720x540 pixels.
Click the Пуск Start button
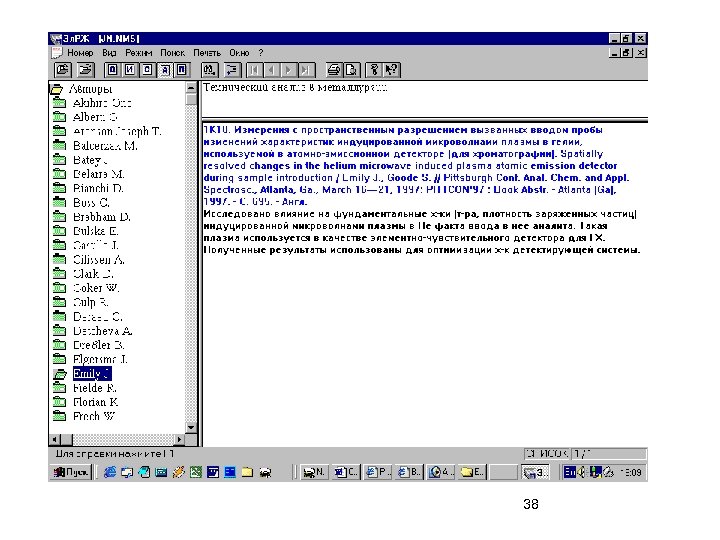[x=71, y=472]
